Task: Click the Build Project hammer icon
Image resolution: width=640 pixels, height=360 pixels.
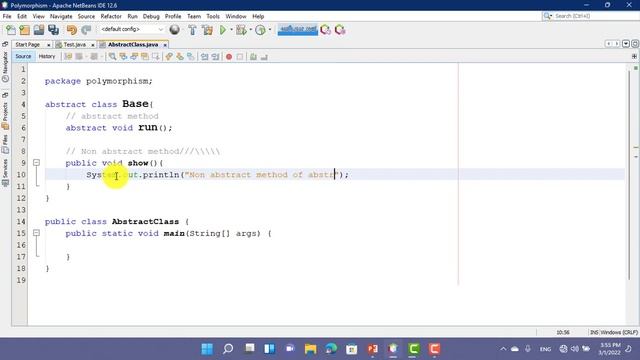Action: tap(192, 30)
